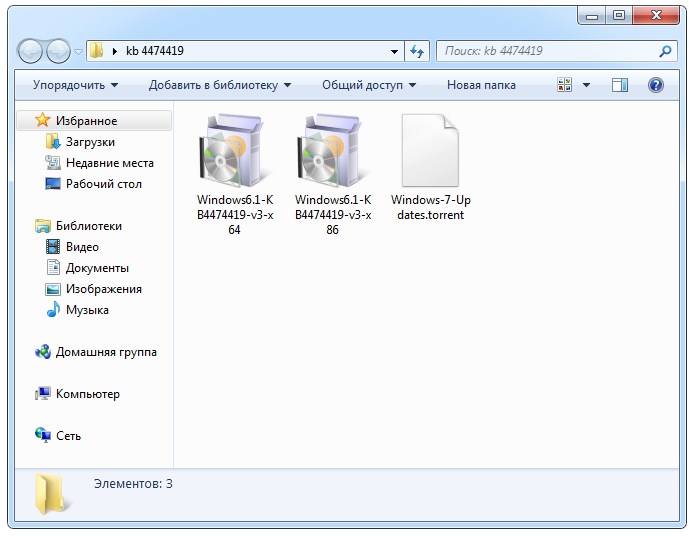Screen dimensions: 689x536
Task: Click the Рабочий стол desktop icon
Action: click(x=53, y=183)
